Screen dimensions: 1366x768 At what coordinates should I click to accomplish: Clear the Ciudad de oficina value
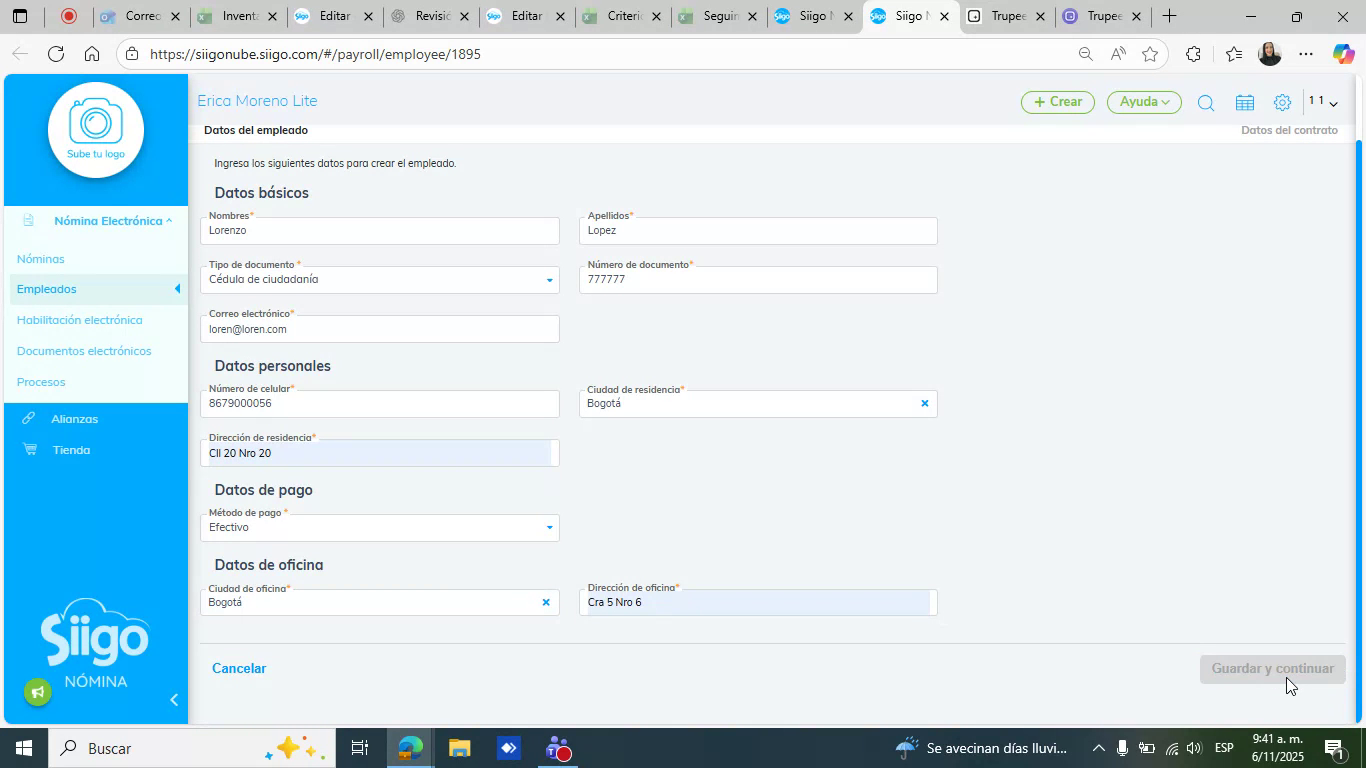(x=546, y=602)
